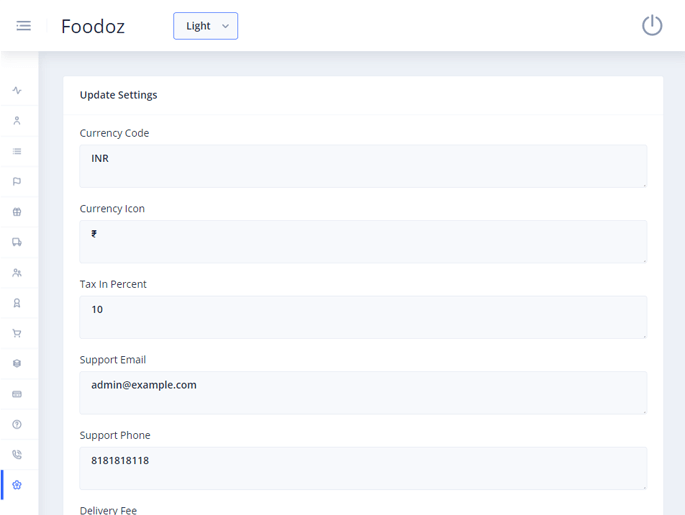Viewport: 685px width, 515px height.
Task: Click the Foodoz brand title
Action: click(93, 26)
